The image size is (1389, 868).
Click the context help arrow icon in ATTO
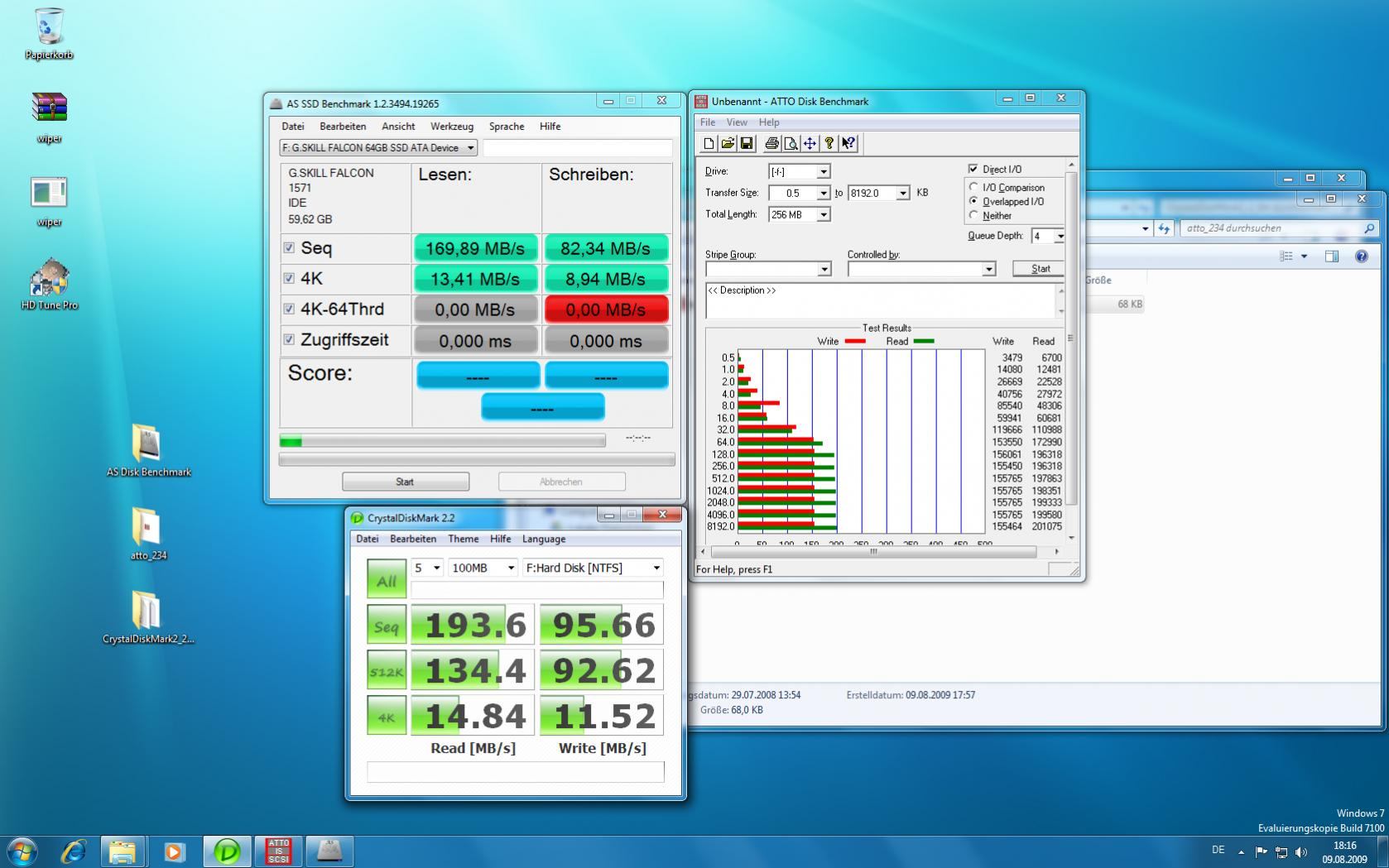point(848,143)
